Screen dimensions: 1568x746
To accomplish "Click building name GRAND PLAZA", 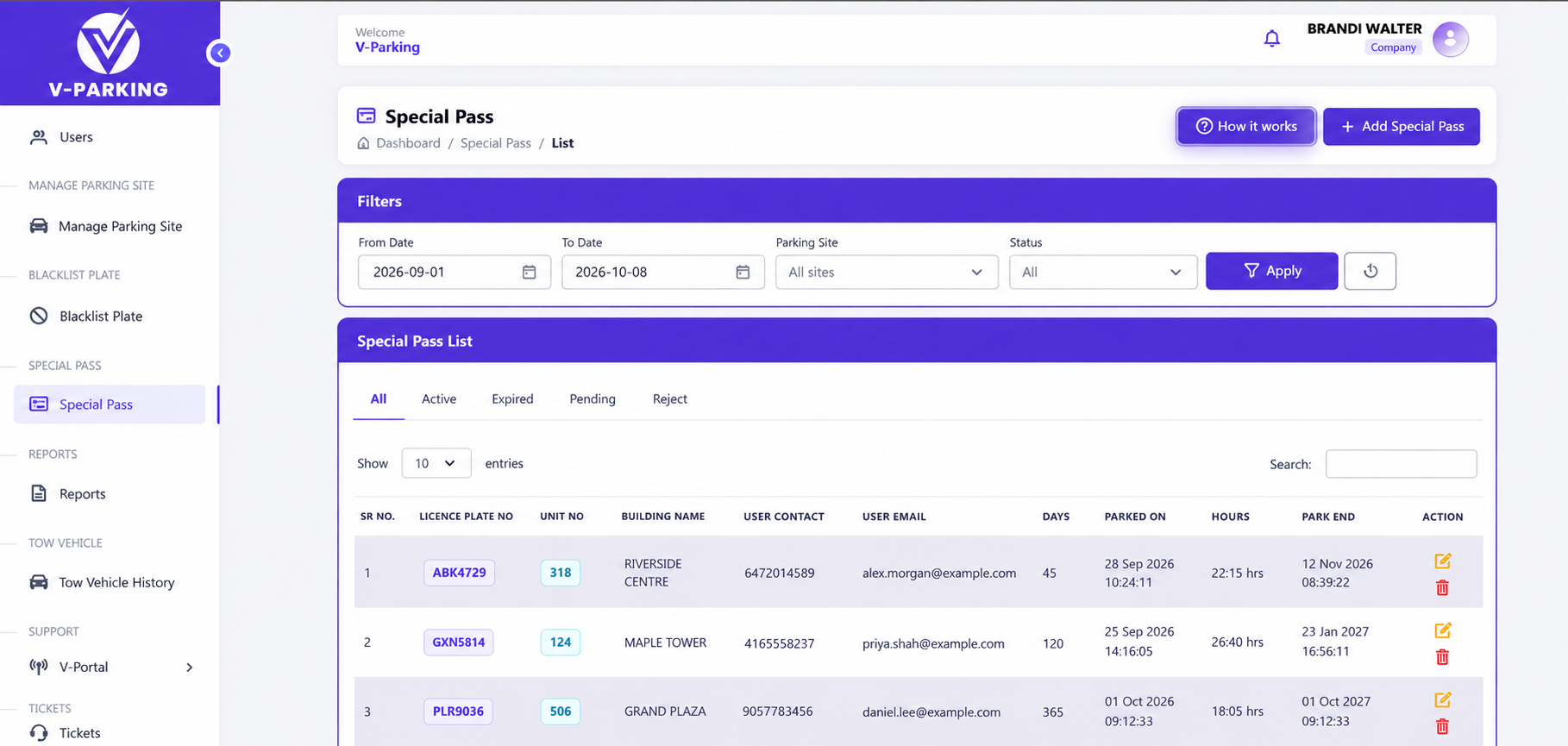I will 665,712.
